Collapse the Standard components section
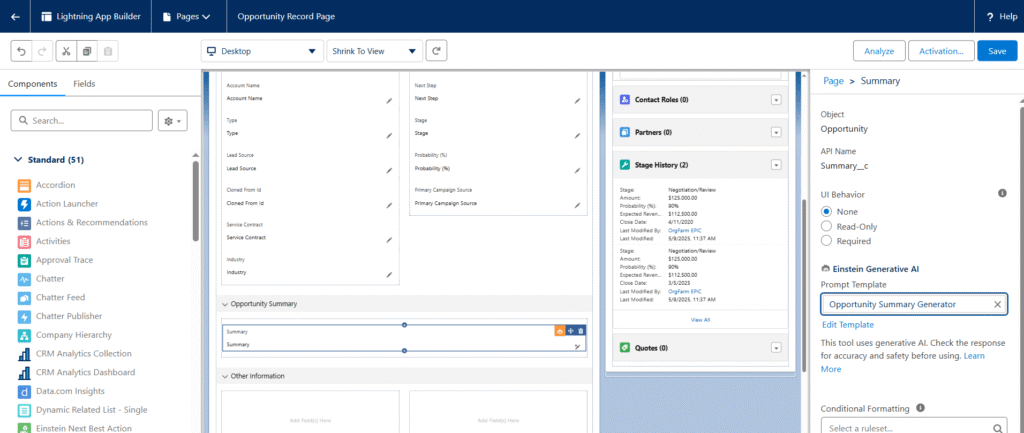This screenshot has height=433, width=1024. (20, 159)
